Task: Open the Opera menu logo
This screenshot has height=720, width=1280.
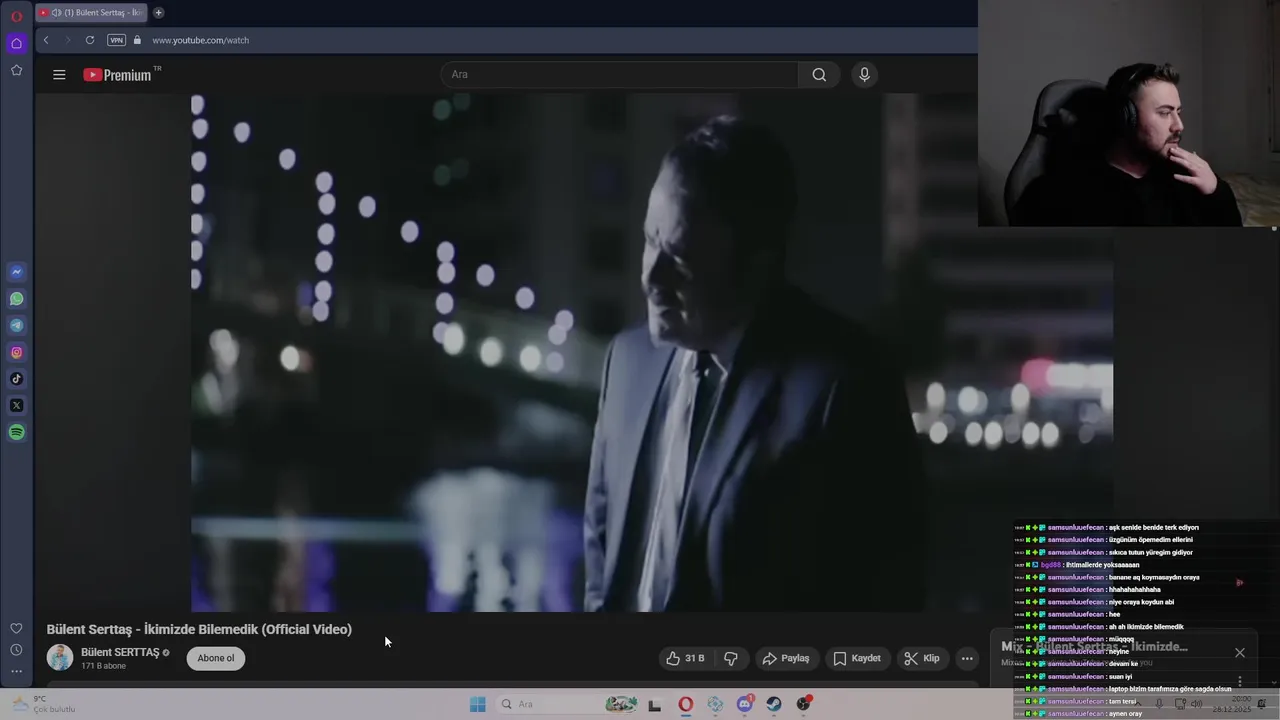Action: (x=16, y=16)
